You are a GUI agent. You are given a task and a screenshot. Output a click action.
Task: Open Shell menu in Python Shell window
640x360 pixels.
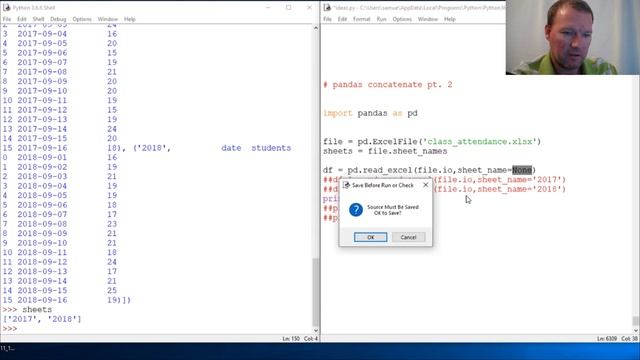tap(38, 19)
